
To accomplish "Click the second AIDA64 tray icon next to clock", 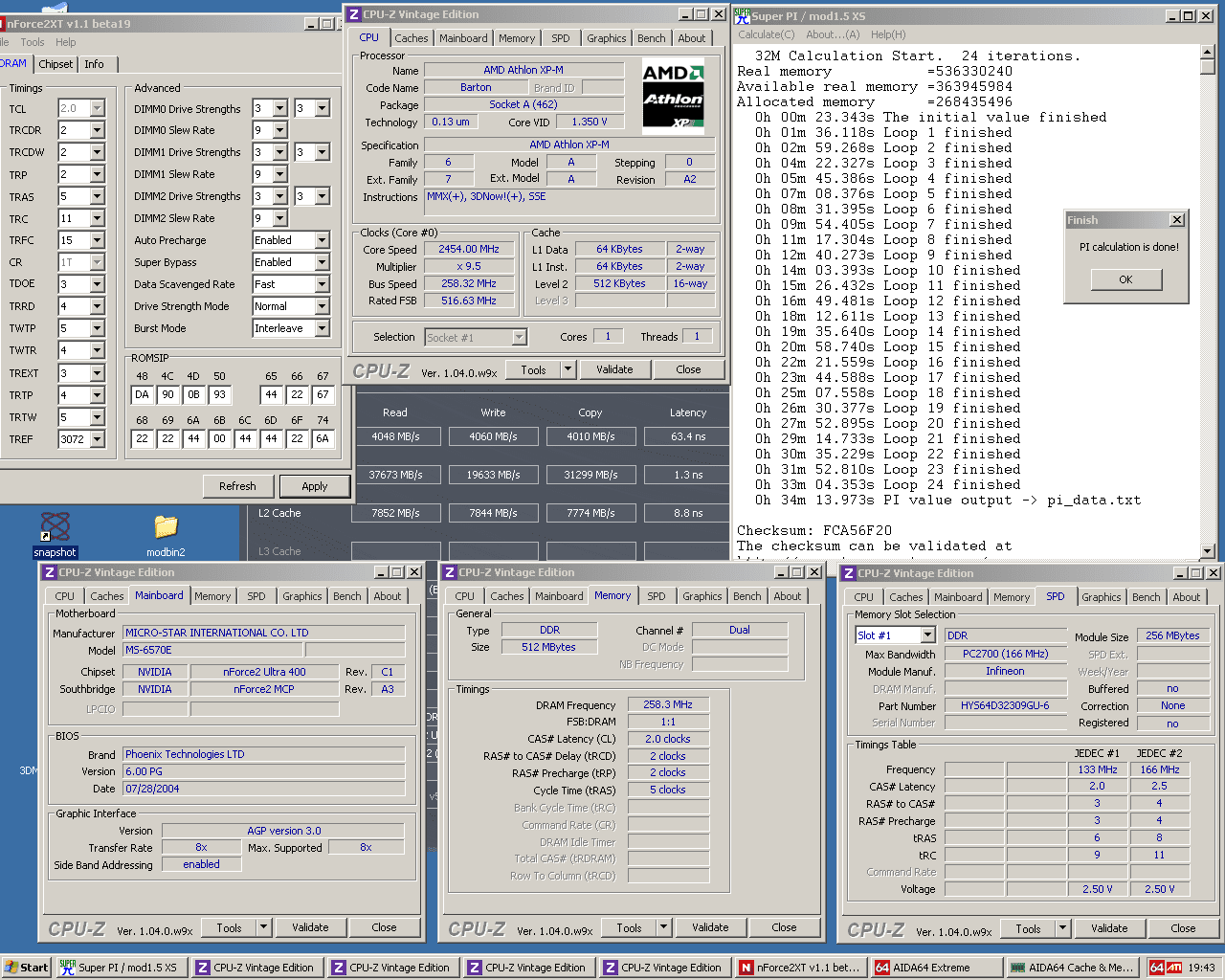I will tap(1173, 968).
